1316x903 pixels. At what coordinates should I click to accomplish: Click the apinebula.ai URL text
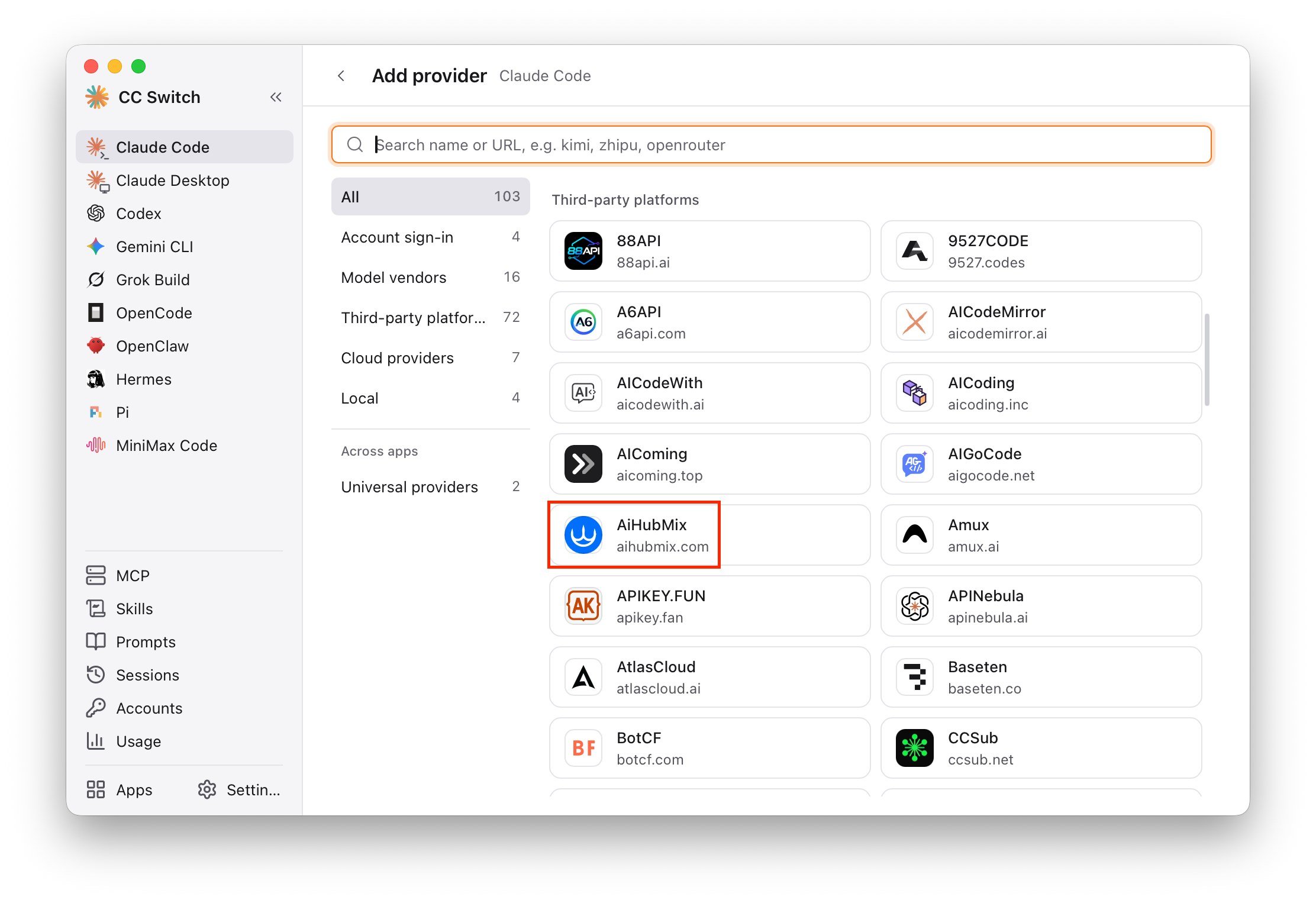coord(988,617)
